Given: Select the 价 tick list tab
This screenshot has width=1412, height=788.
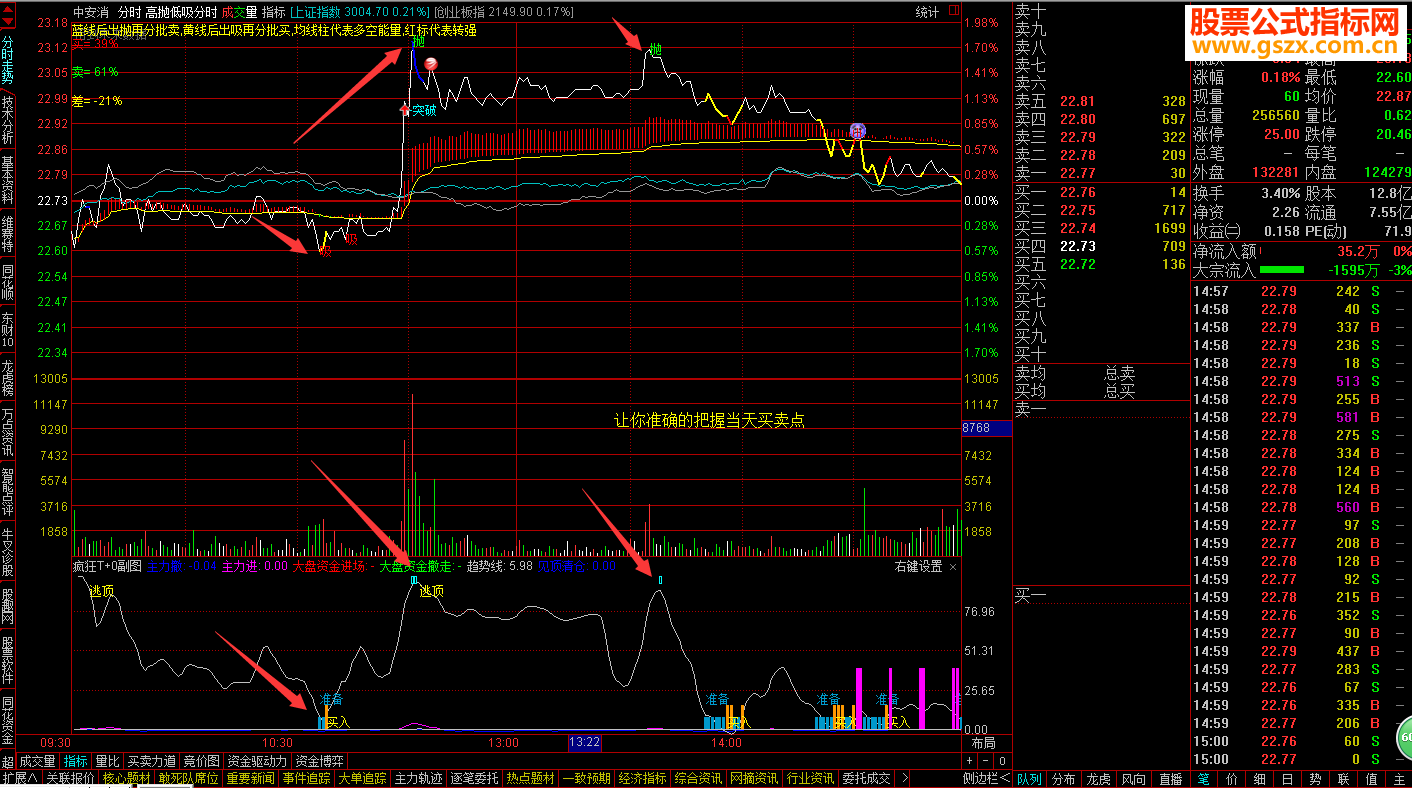Looking at the screenshot, I should coord(1231,778).
